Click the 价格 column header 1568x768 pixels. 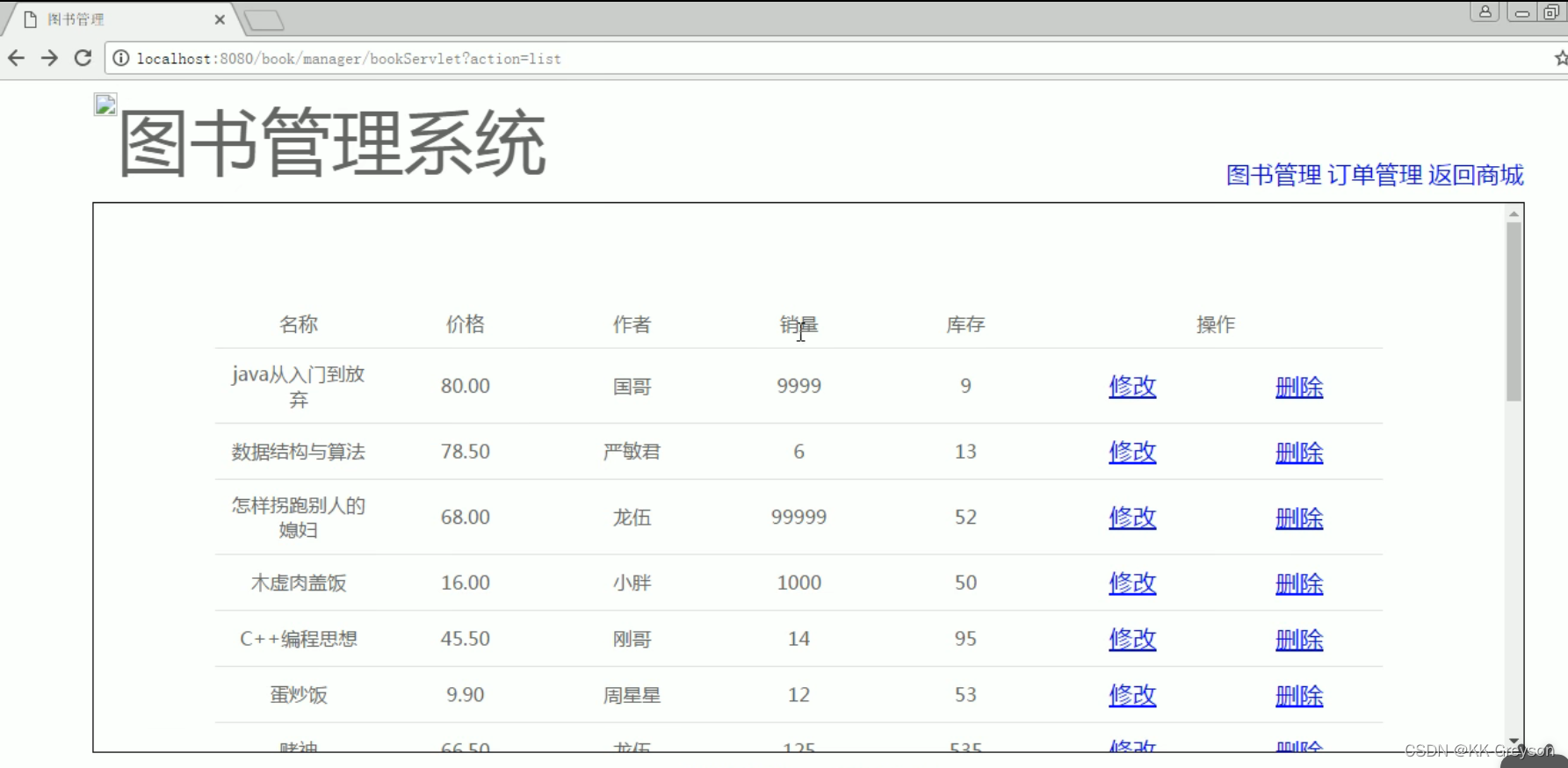[466, 324]
